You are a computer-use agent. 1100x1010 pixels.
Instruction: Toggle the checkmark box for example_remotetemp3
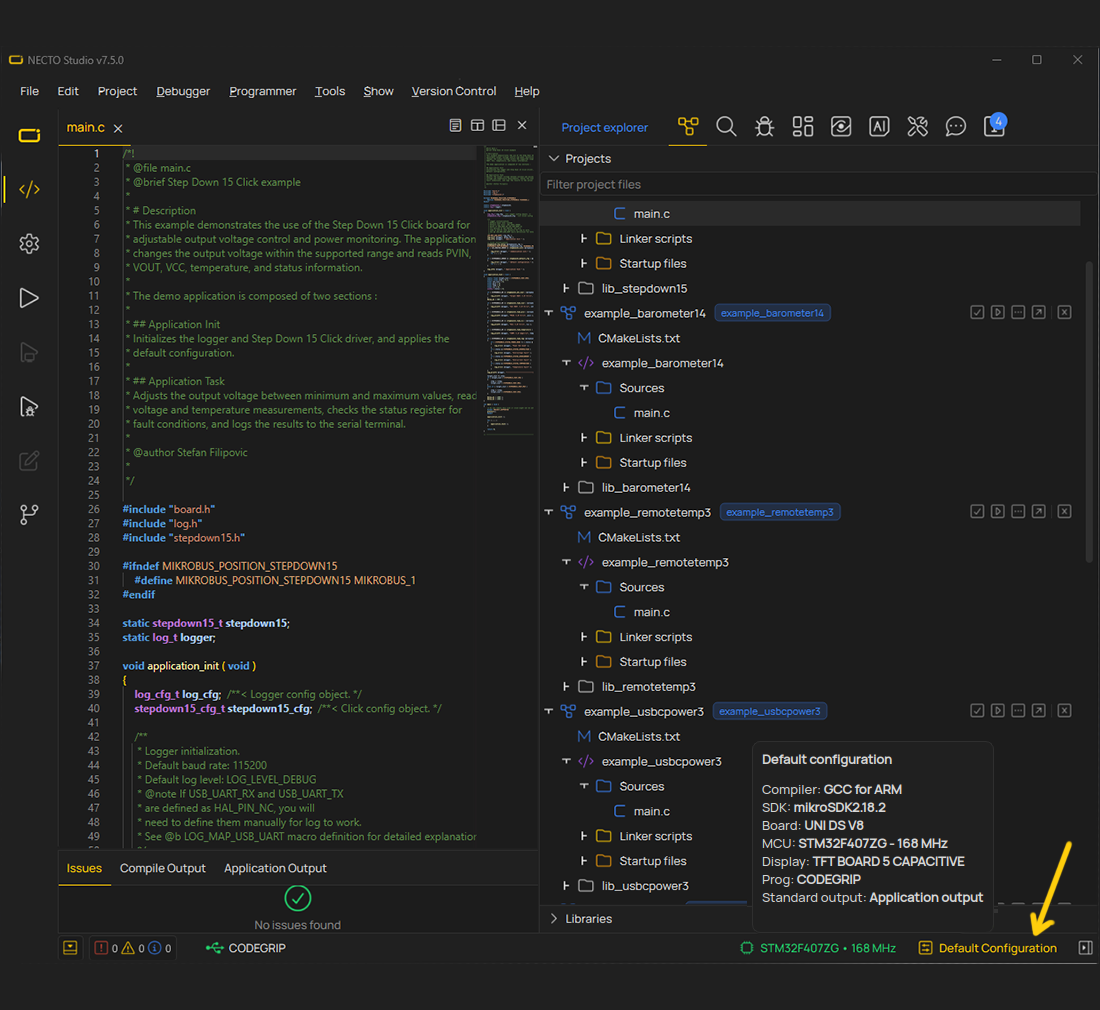[x=977, y=511]
